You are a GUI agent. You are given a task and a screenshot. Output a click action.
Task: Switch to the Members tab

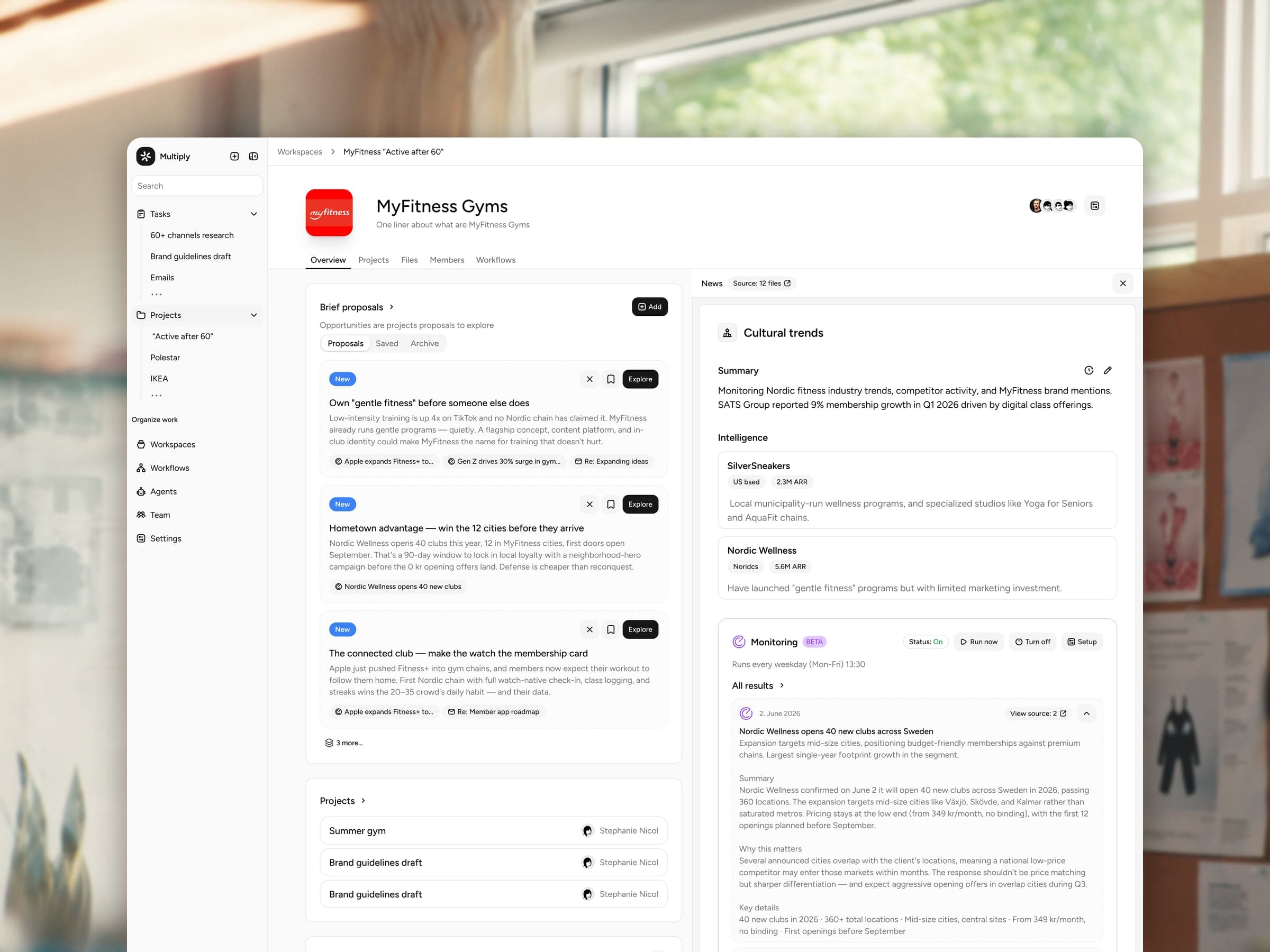click(447, 260)
